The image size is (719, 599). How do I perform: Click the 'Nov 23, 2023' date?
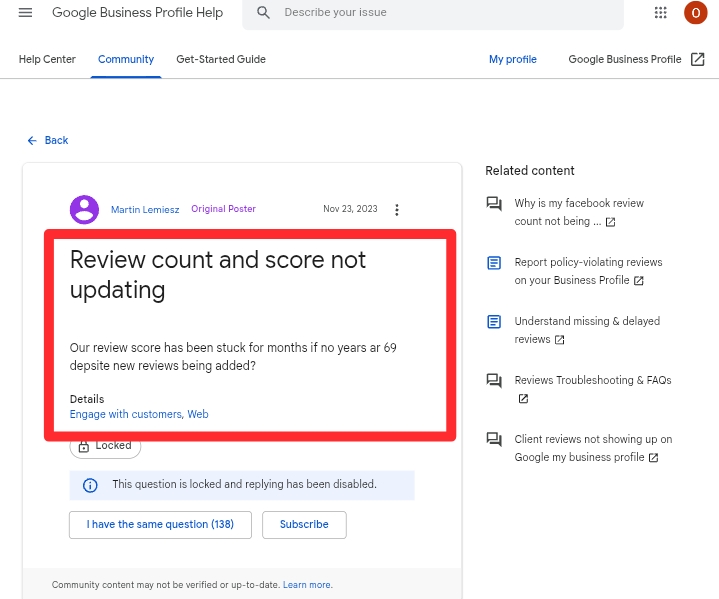350,209
